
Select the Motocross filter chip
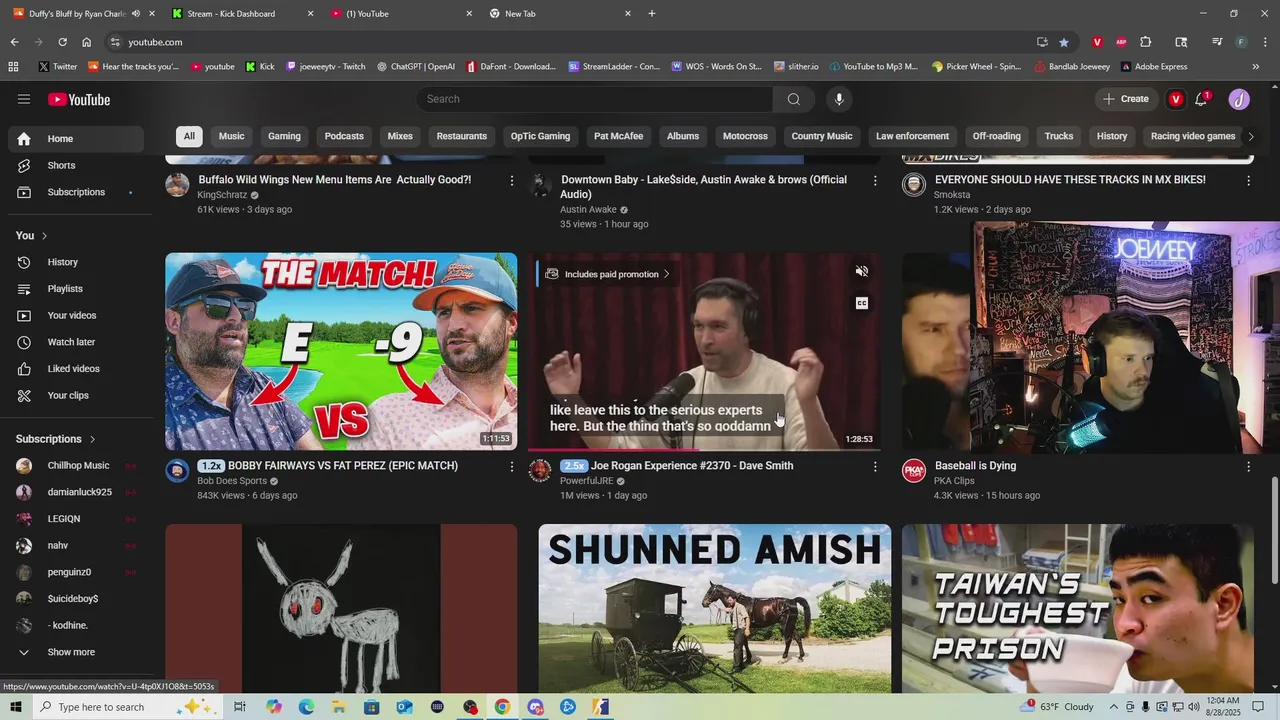click(x=745, y=136)
